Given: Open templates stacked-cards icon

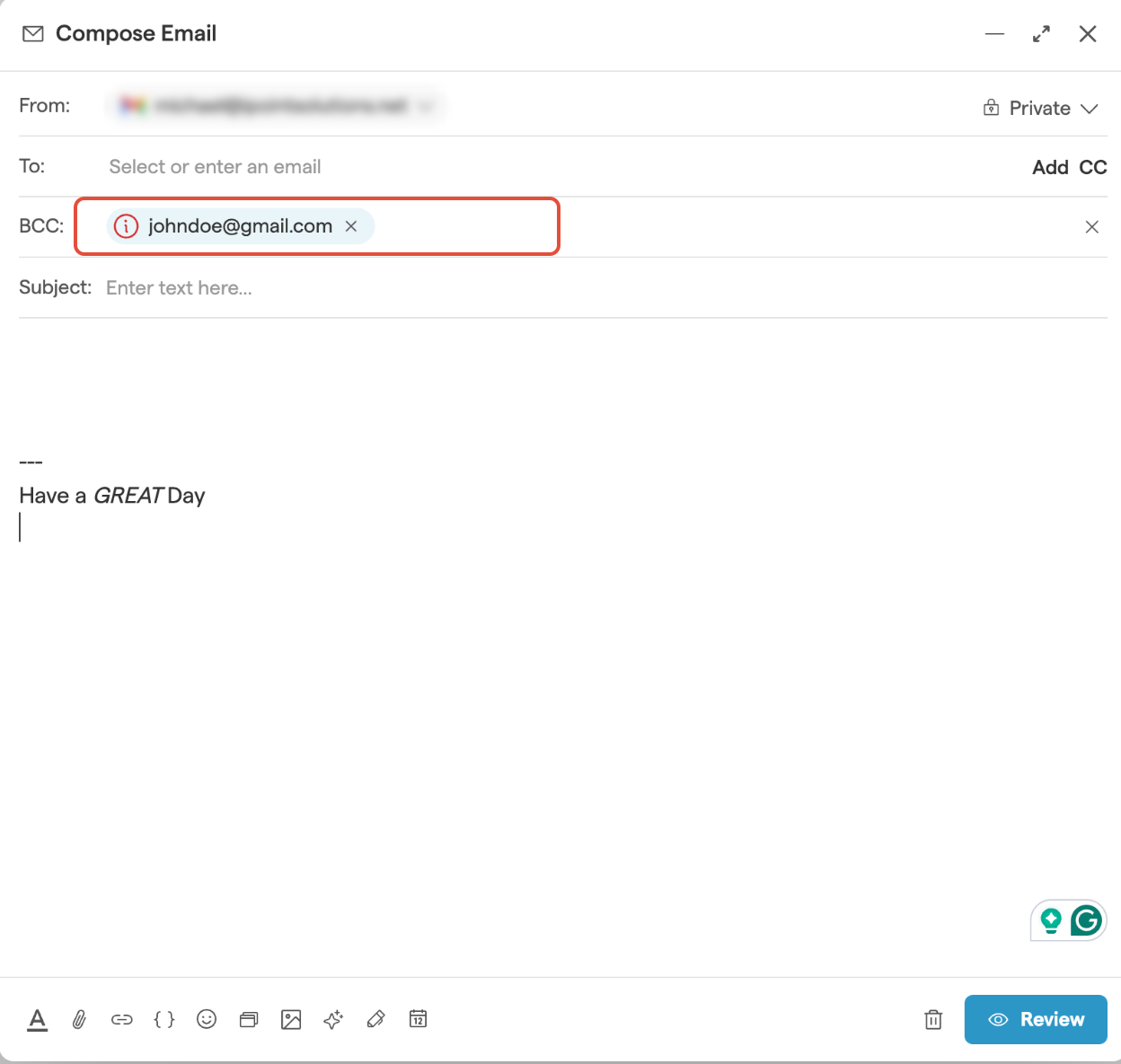Looking at the screenshot, I should click(x=249, y=1019).
